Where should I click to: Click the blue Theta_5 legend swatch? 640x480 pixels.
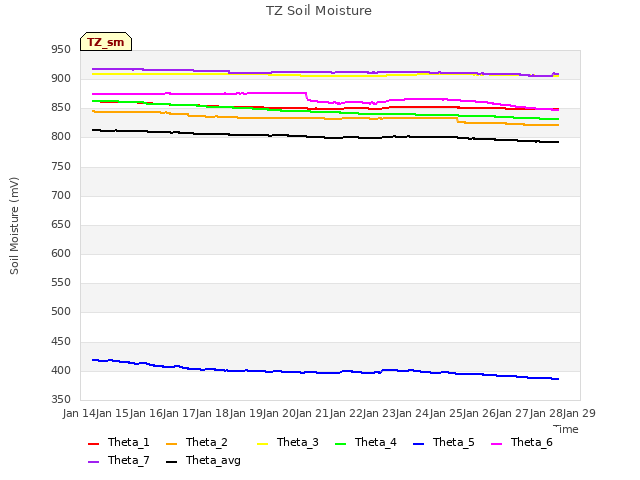(x=418, y=444)
